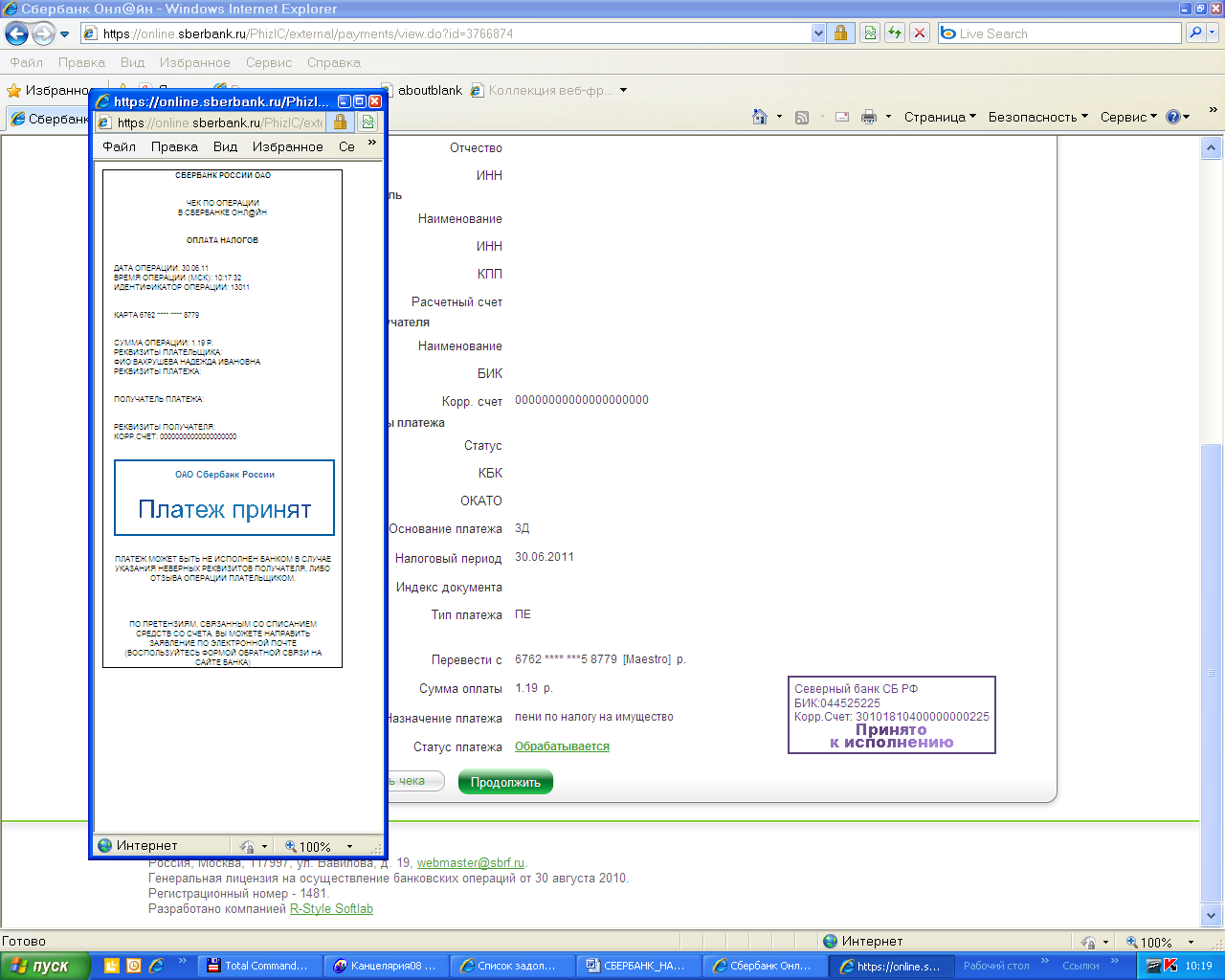1225x980 pixels.
Task: Switch to the Total Command... taskbar button
Action: point(259,966)
